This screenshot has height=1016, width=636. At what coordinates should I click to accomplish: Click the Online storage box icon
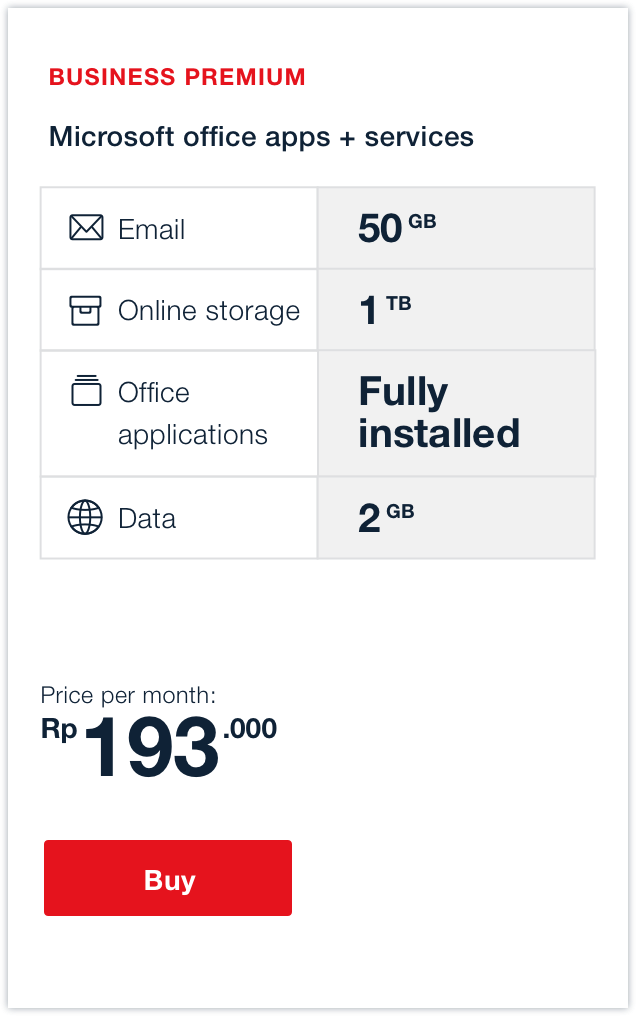(86, 311)
